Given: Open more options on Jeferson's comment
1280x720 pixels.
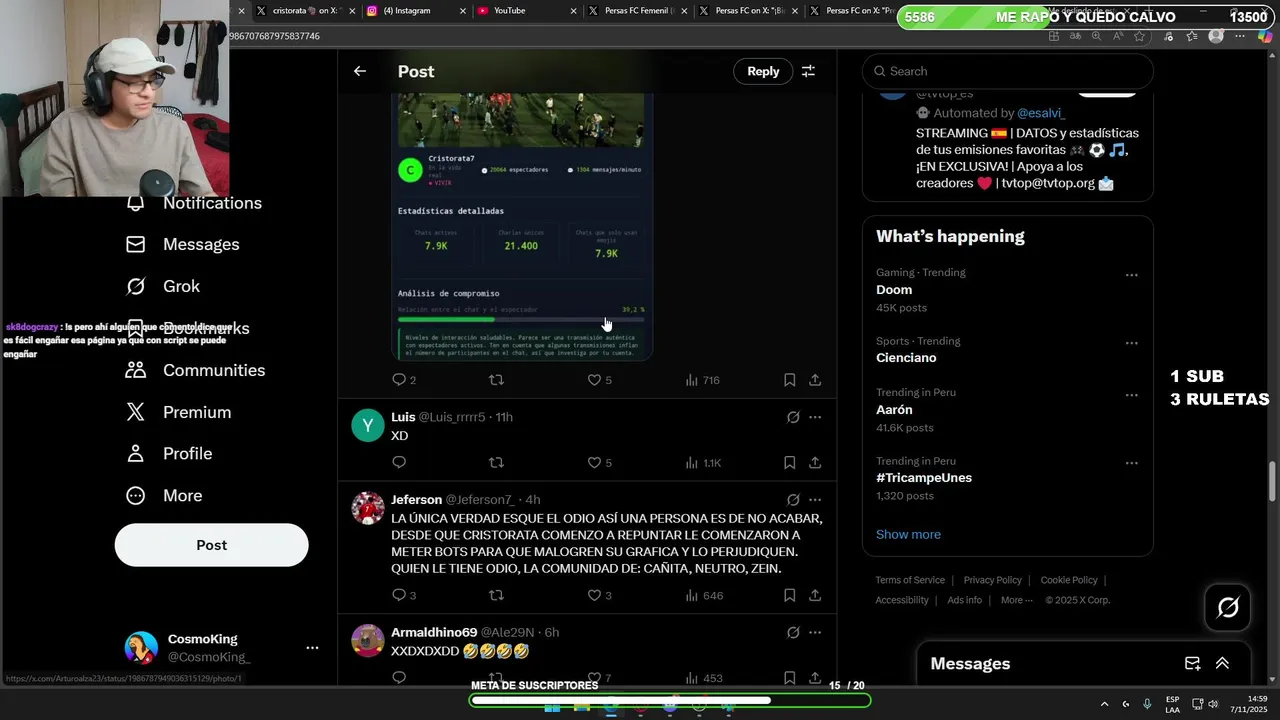Looking at the screenshot, I should (815, 500).
